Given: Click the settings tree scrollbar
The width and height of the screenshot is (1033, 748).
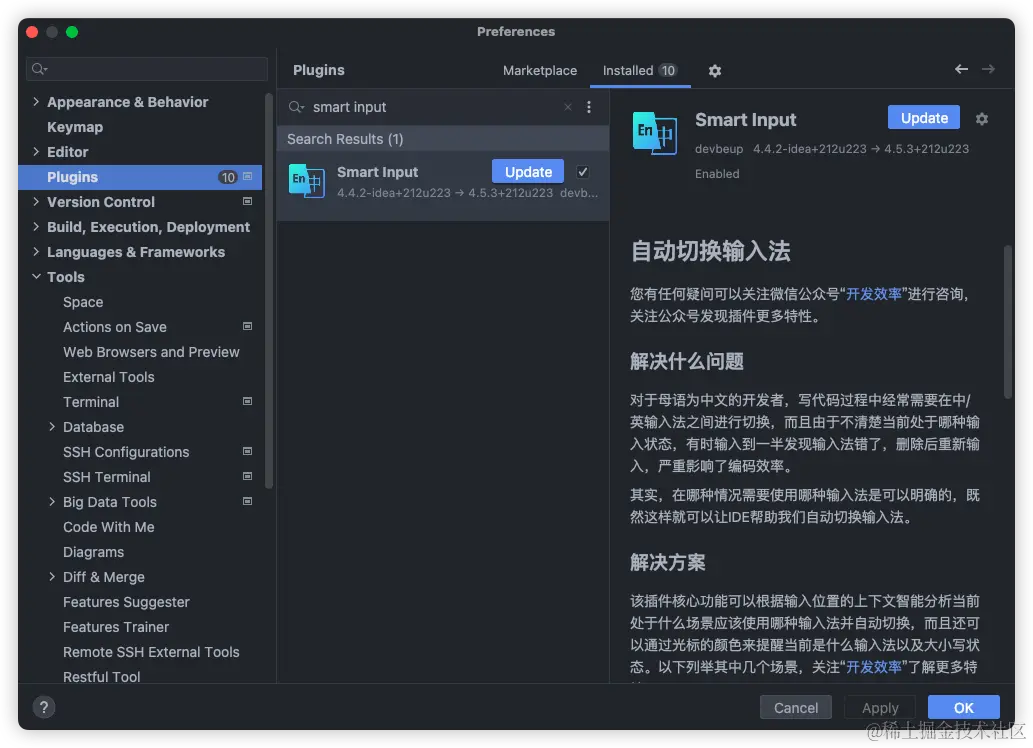Looking at the screenshot, I should point(268,290).
